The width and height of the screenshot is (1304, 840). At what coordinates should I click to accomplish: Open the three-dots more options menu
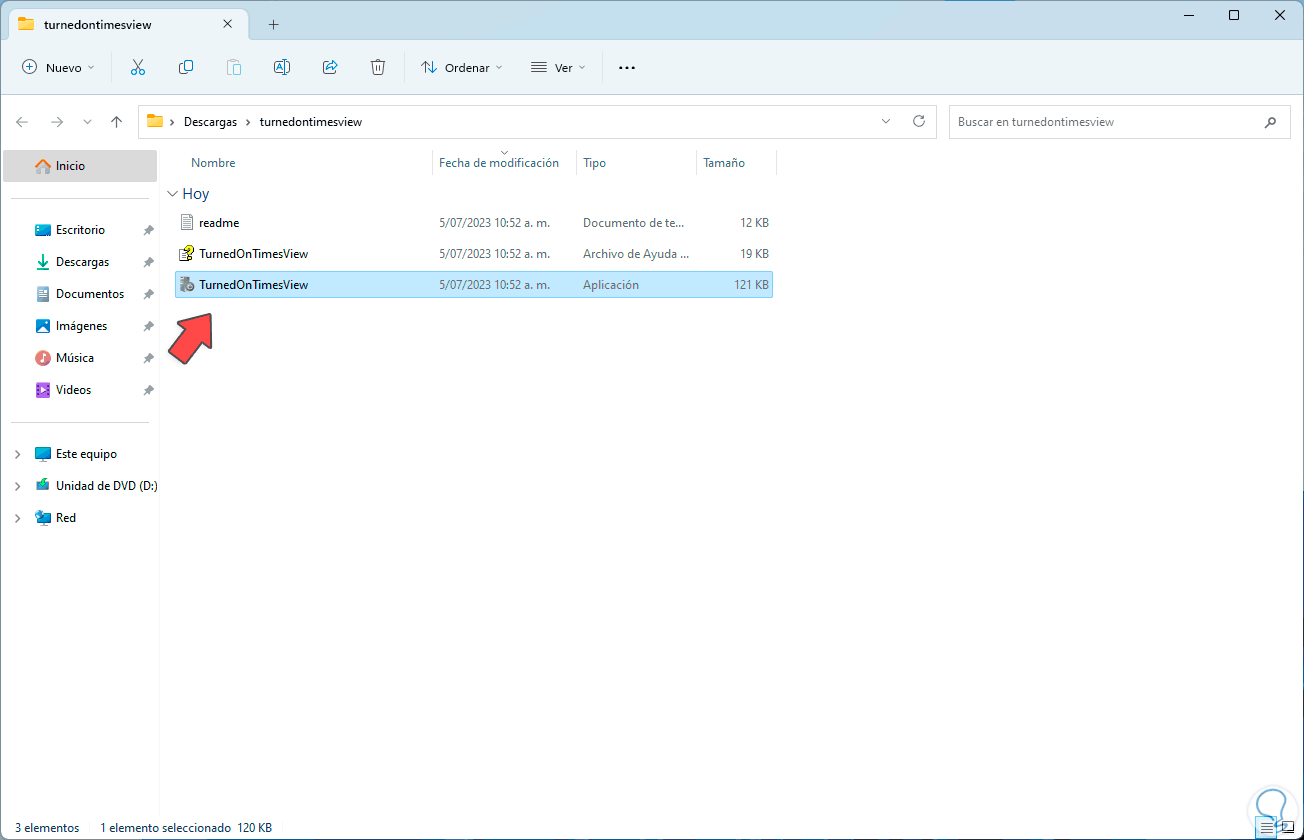tap(627, 67)
